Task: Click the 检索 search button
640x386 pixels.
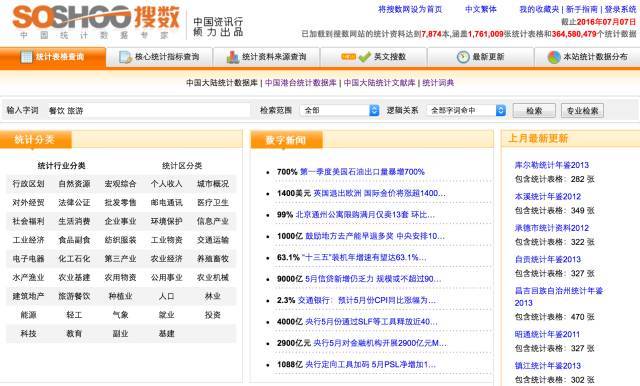Action: click(534, 111)
